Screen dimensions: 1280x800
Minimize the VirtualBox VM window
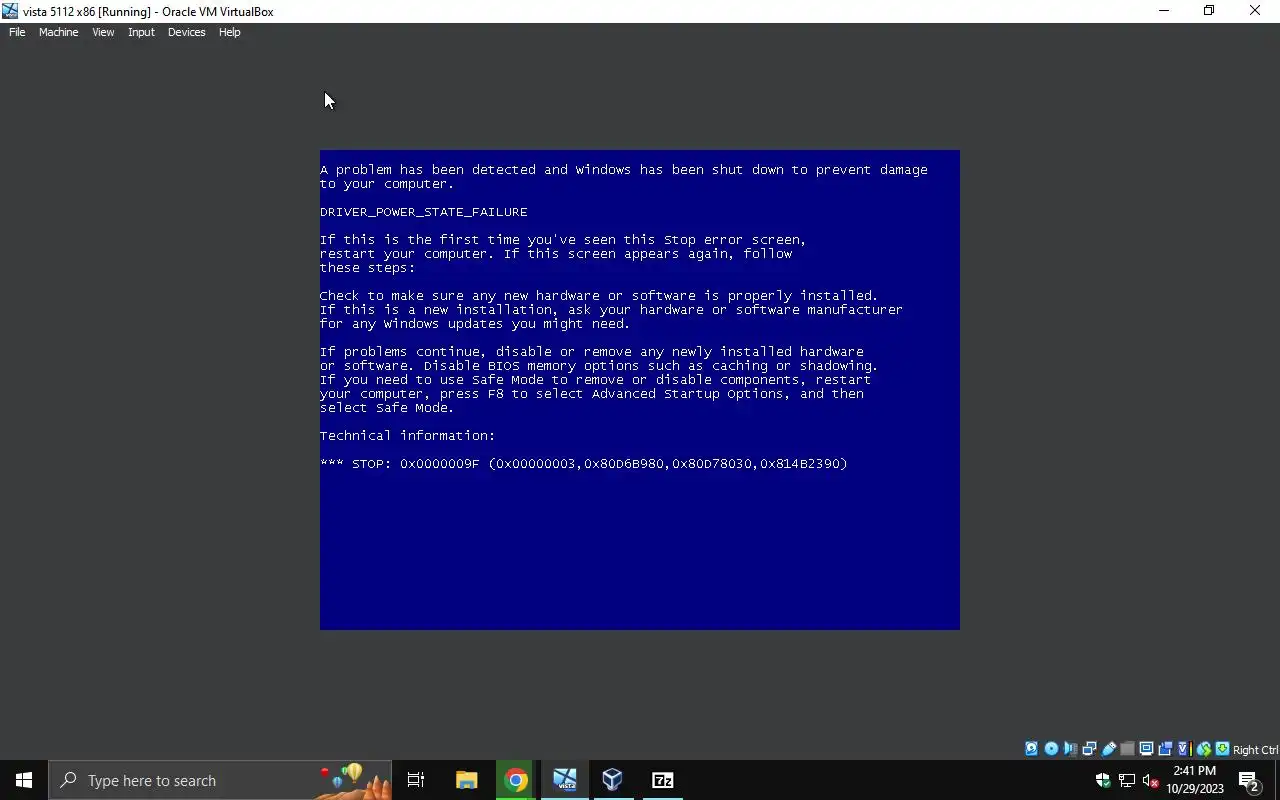coord(1163,11)
